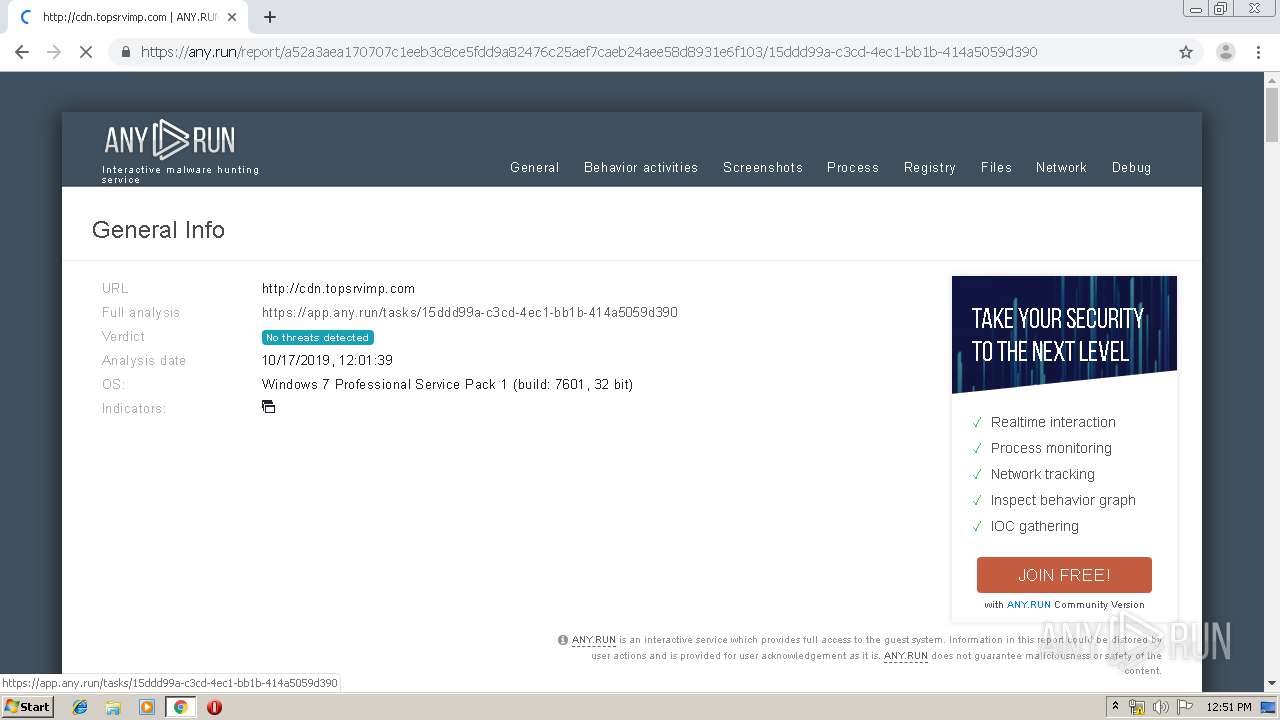
Task: Click the Network tracking list item
Action: pos(1042,474)
